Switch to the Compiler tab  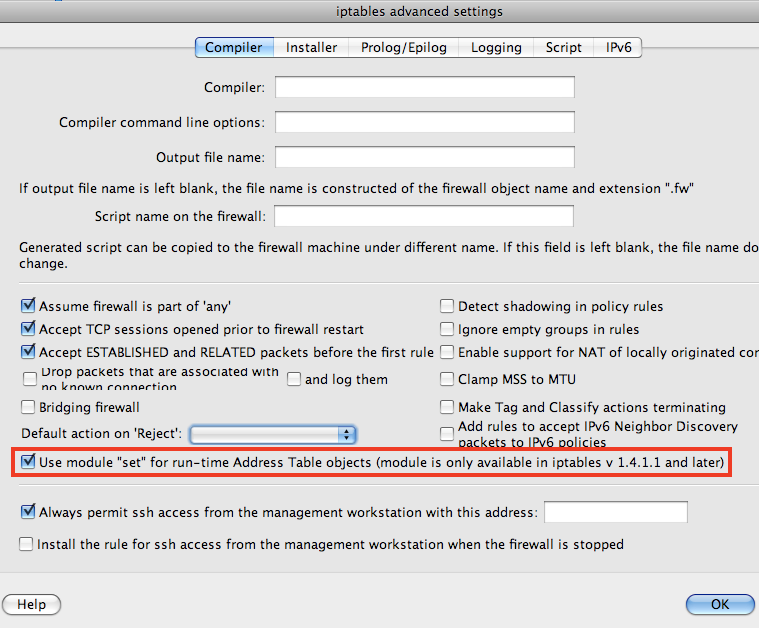click(234, 47)
